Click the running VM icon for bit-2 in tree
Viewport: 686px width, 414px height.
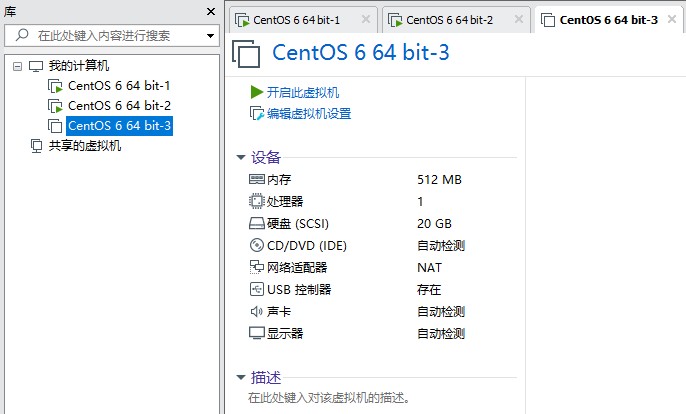point(55,106)
